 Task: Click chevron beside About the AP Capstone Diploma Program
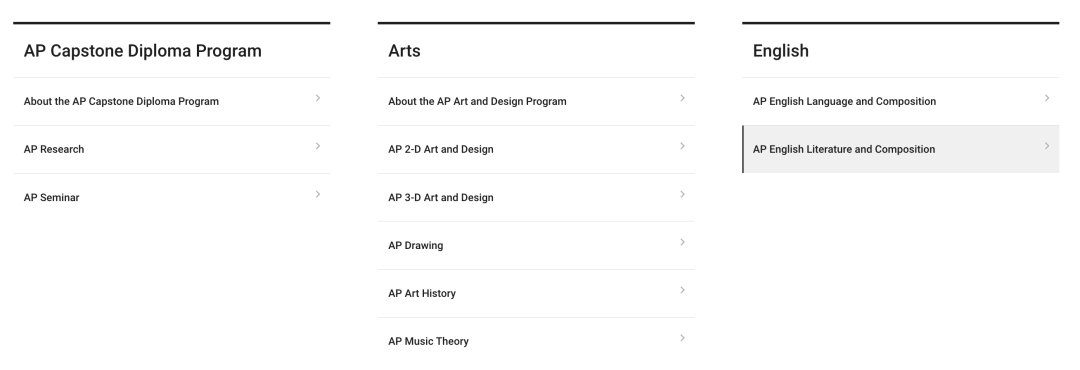tap(318, 98)
